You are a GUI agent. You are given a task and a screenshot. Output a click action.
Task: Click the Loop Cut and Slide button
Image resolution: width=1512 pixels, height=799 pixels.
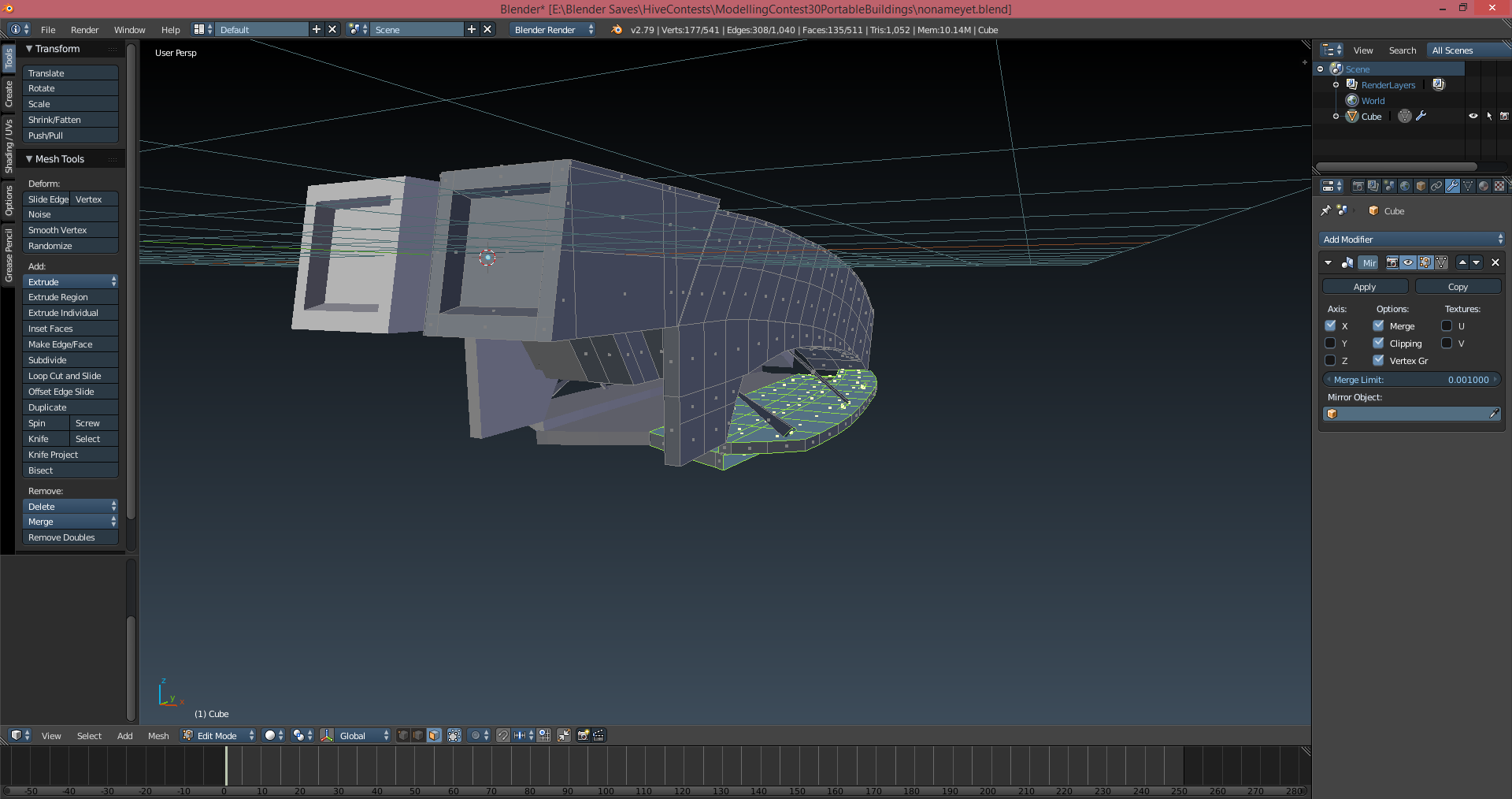pos(71,376)
